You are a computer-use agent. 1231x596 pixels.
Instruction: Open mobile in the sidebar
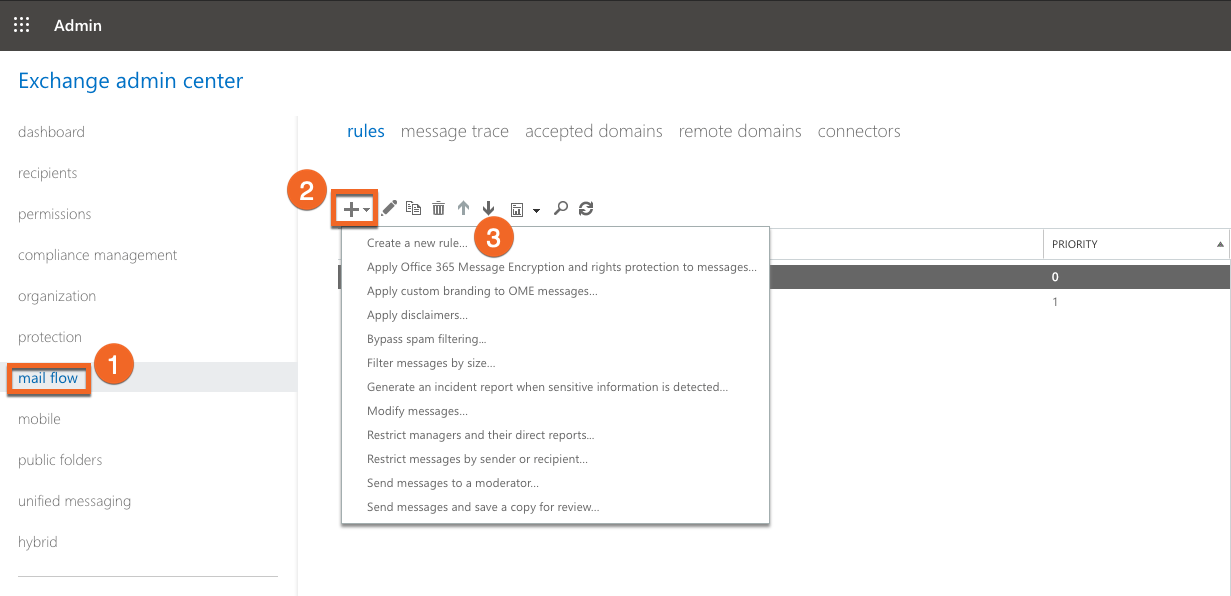tap(39, 419)
